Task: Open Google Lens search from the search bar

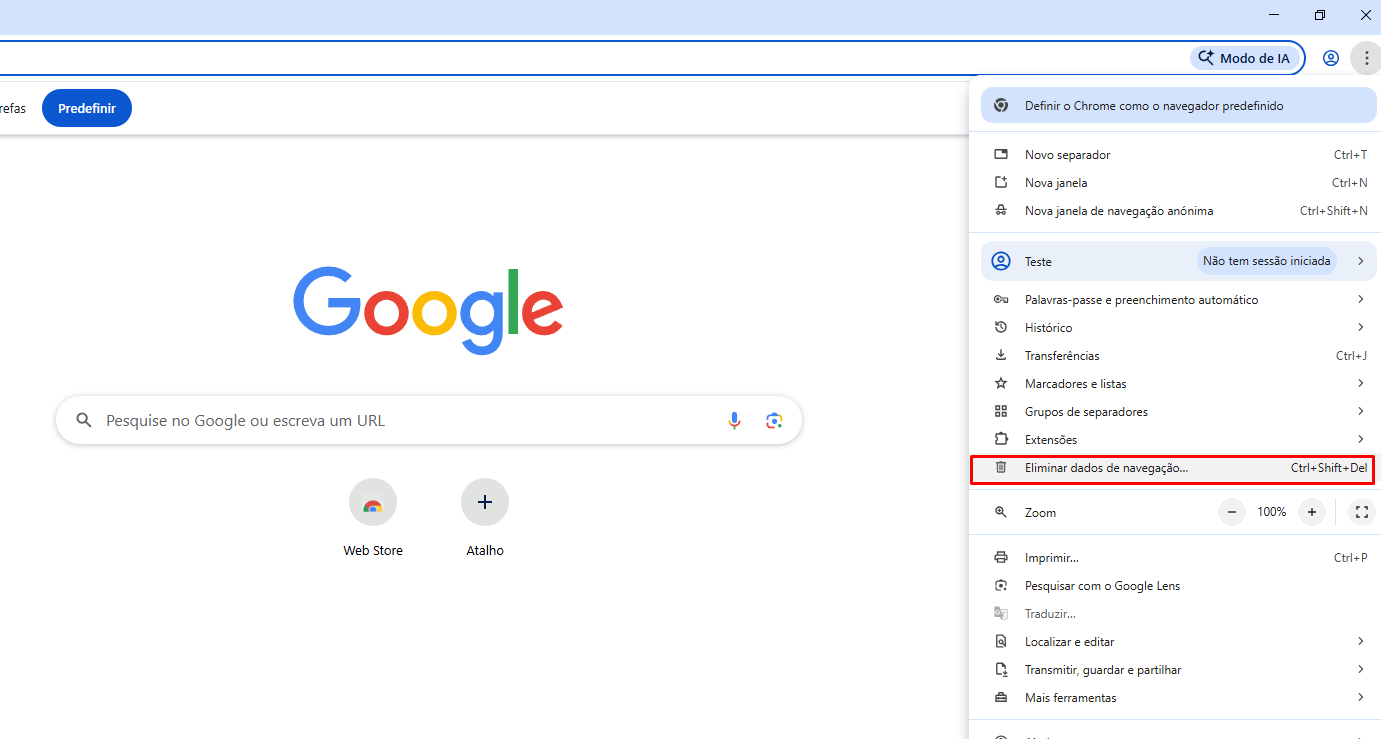Action: click(775, 420)
